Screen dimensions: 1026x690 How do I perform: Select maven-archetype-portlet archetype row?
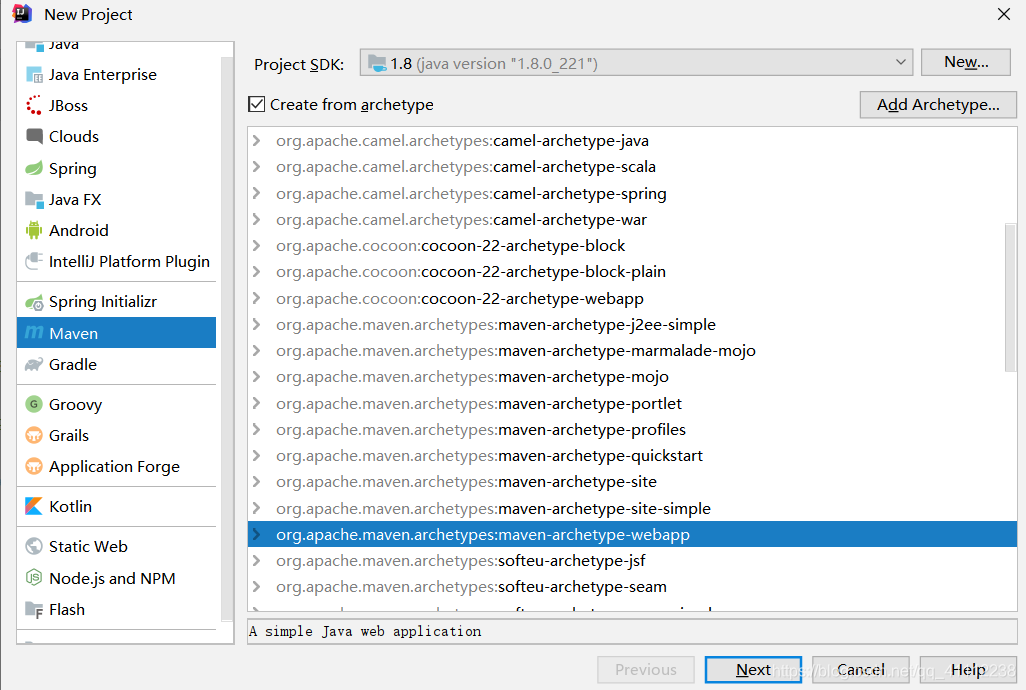[632, 403]
